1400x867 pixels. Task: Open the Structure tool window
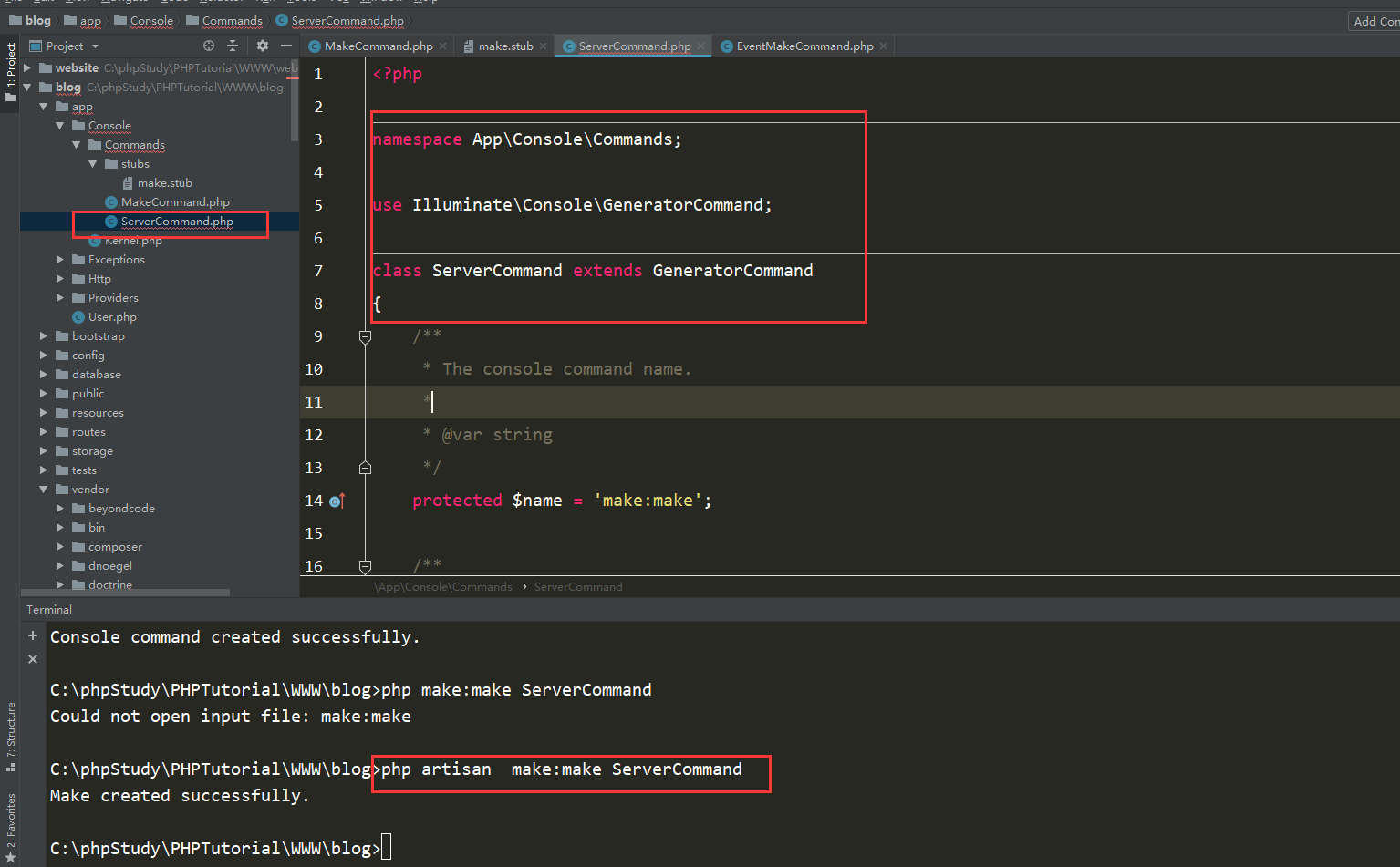point(11,736)
